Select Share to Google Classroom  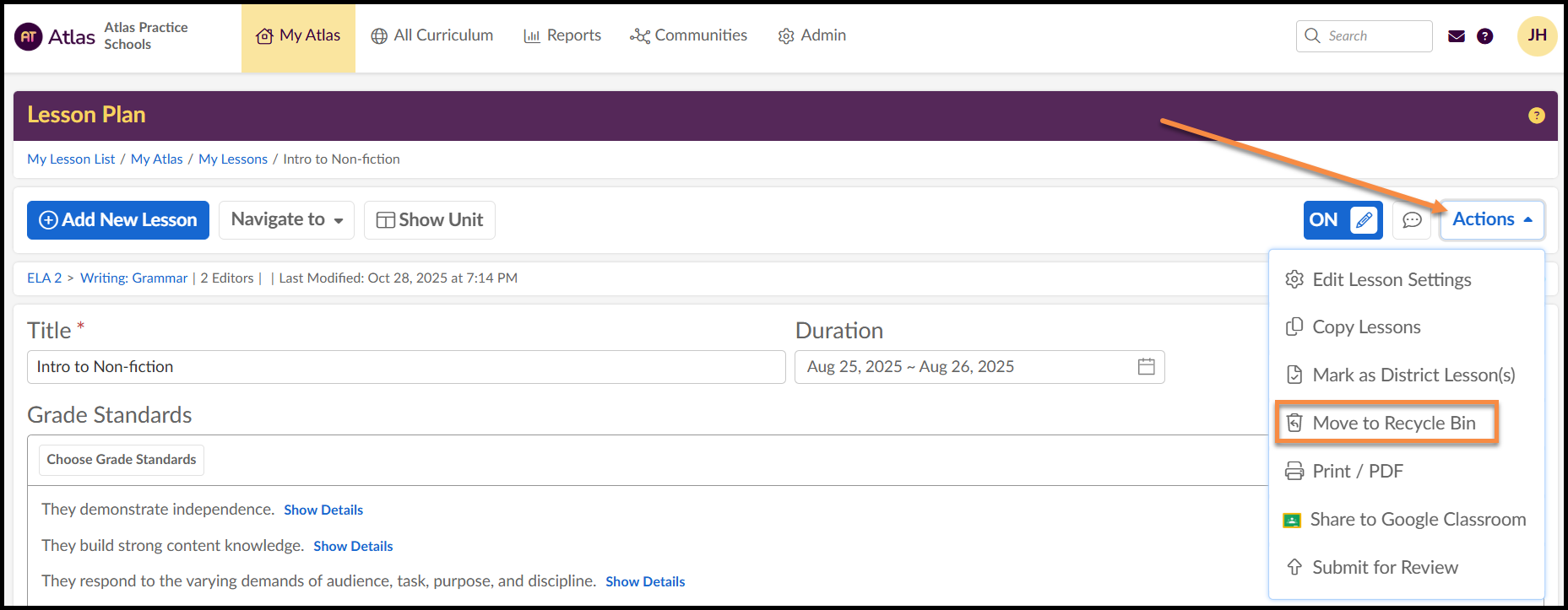tap(1417, 520)
